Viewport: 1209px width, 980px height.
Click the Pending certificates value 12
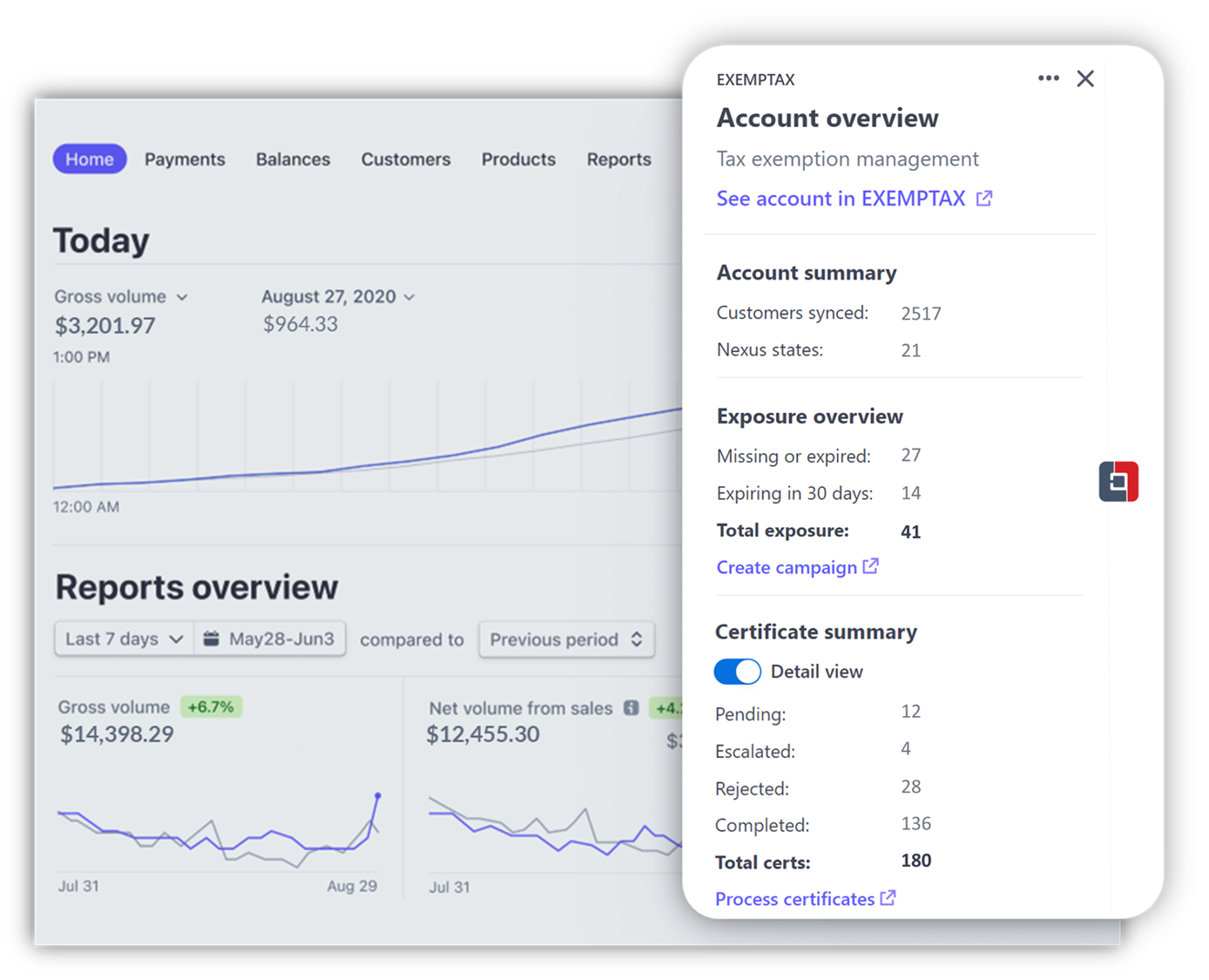910,711
